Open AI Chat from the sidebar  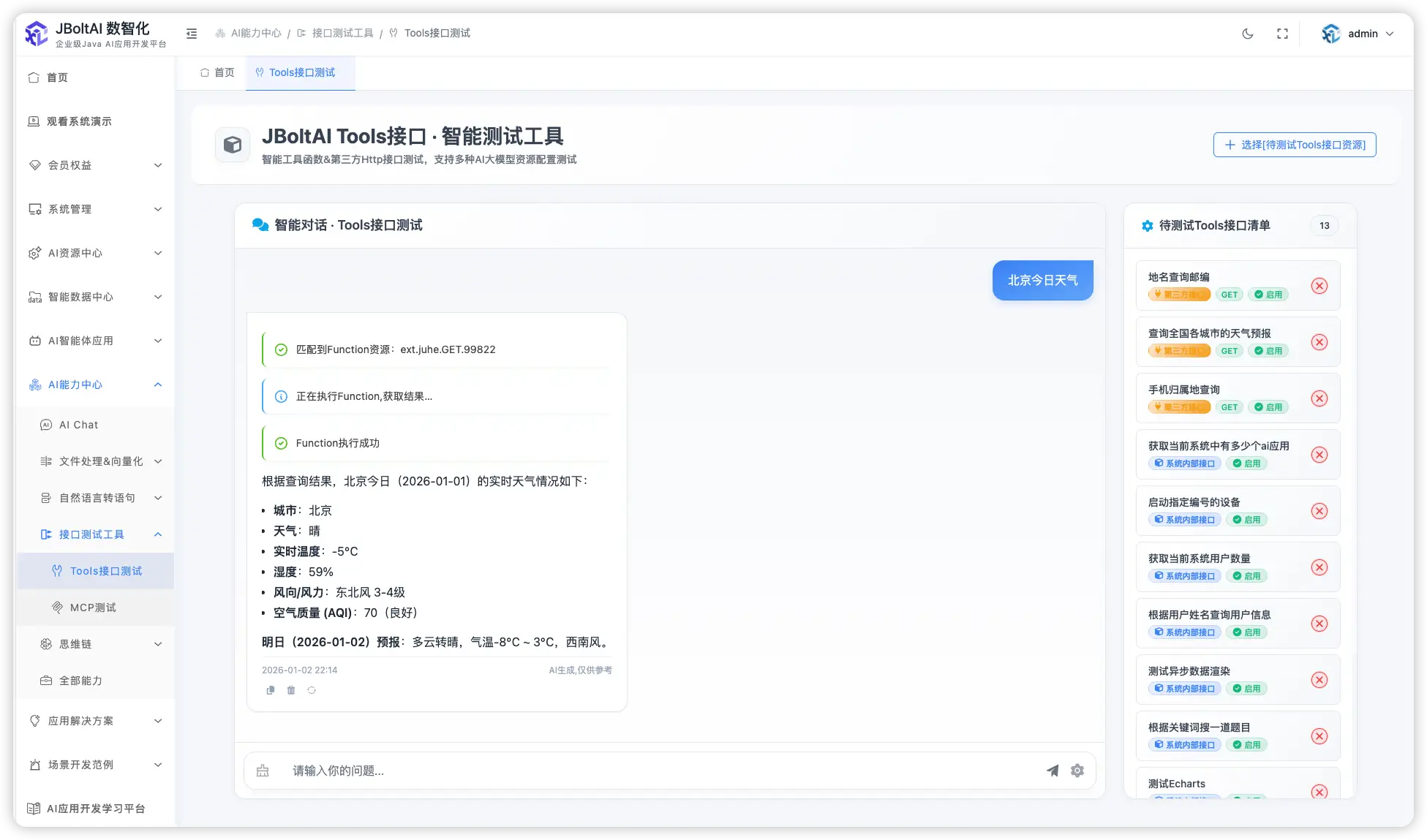78,425
